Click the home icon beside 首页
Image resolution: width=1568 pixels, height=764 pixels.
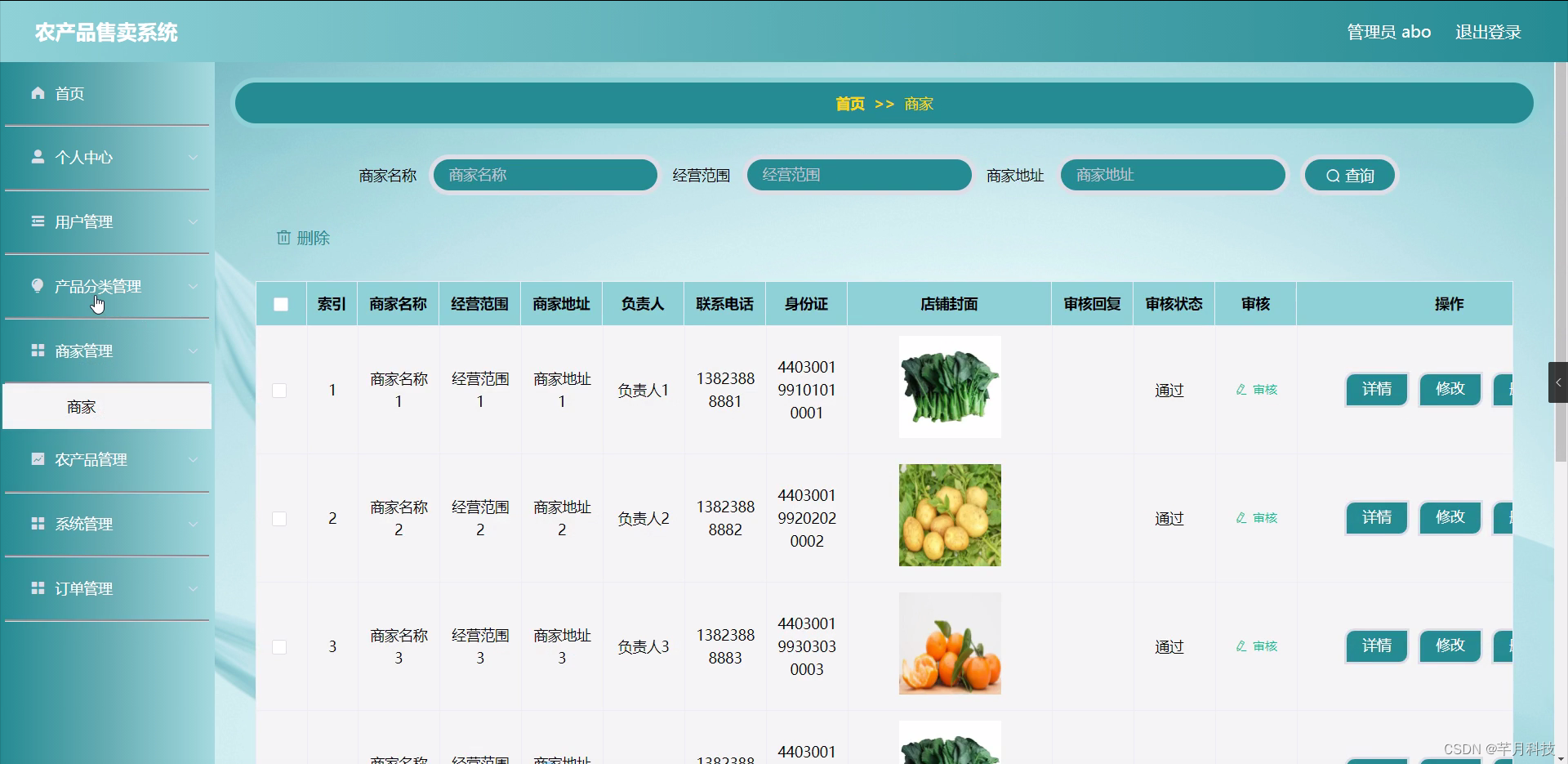click(37, 93)
